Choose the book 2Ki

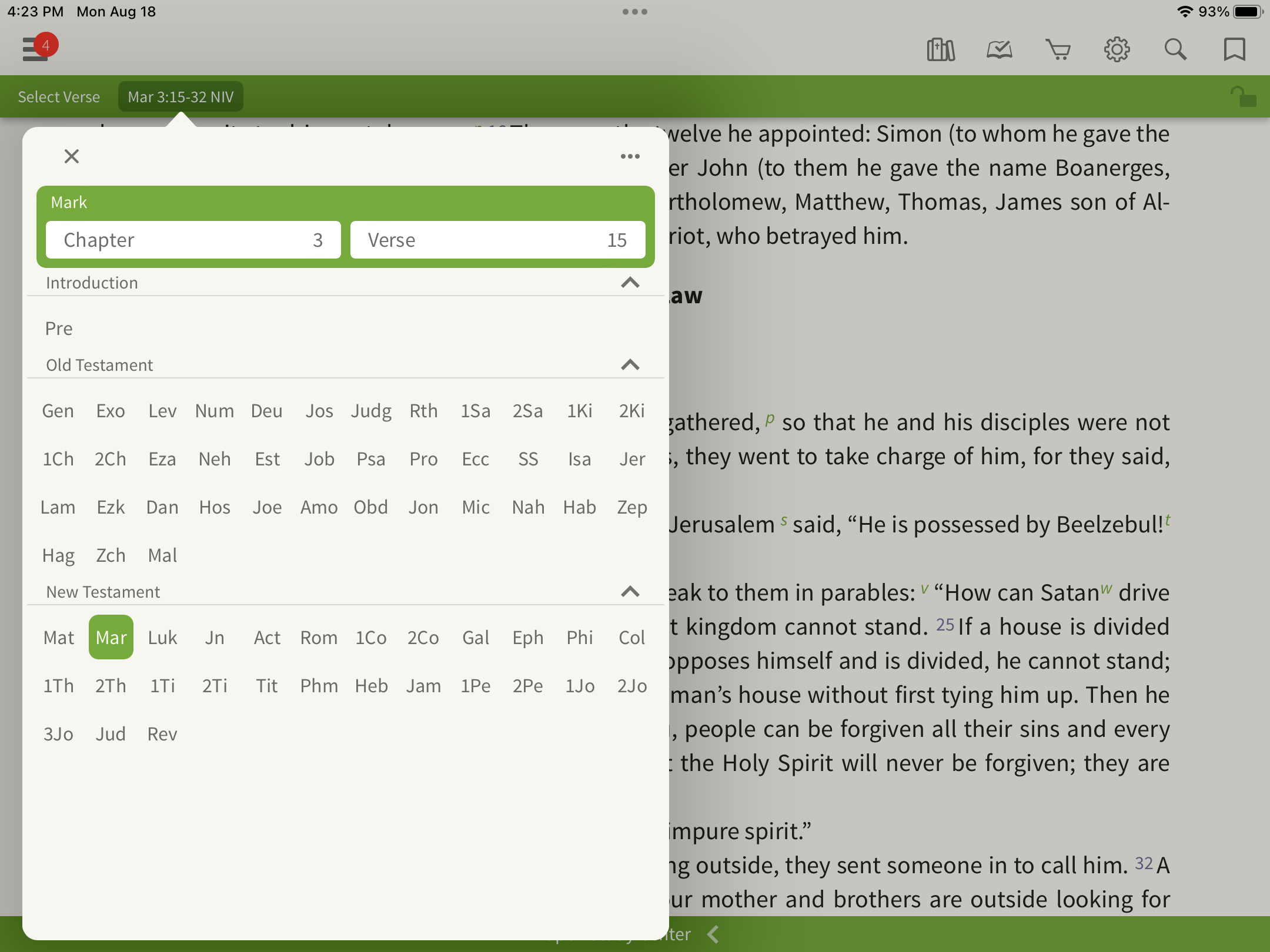pos(632,411)
